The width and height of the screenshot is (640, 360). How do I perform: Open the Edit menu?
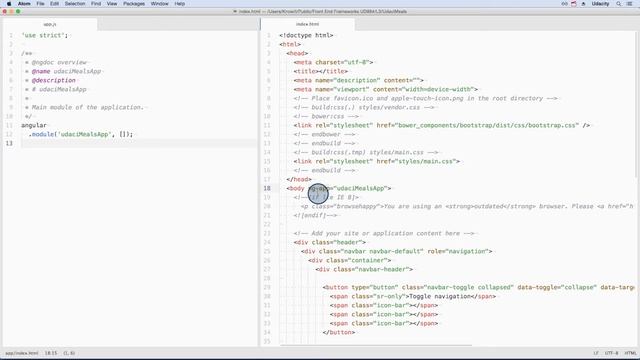pos(54,4)
